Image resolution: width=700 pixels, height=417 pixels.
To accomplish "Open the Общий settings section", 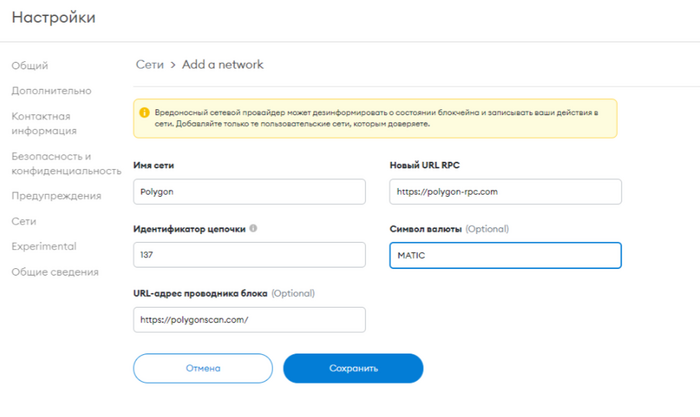I will pos(29,66).
